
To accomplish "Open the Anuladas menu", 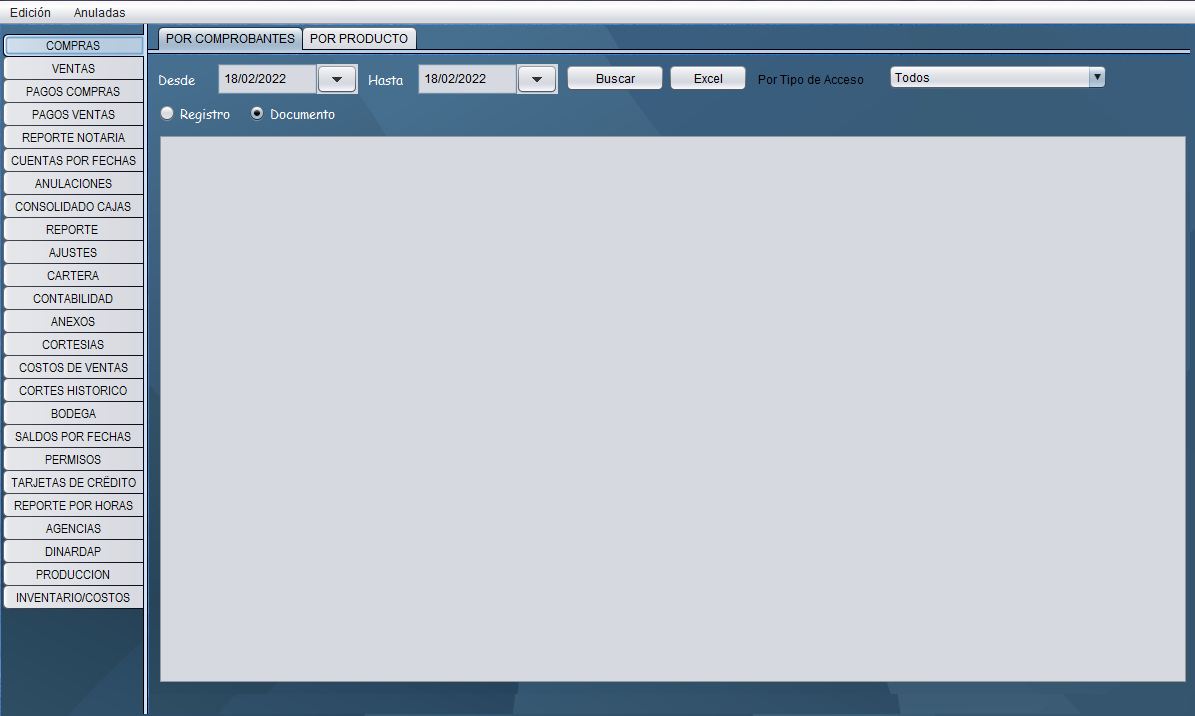I will coord(99,12).
